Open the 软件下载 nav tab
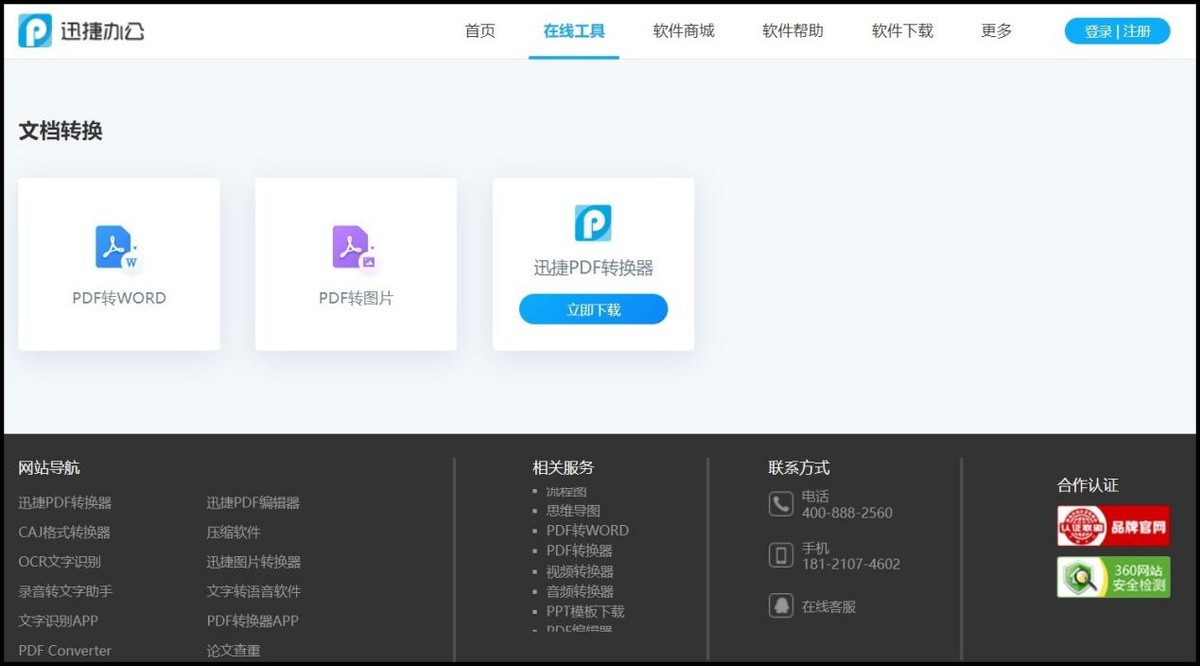The height and width of the screenshot is (666, 1200). (x=902, y=31)
